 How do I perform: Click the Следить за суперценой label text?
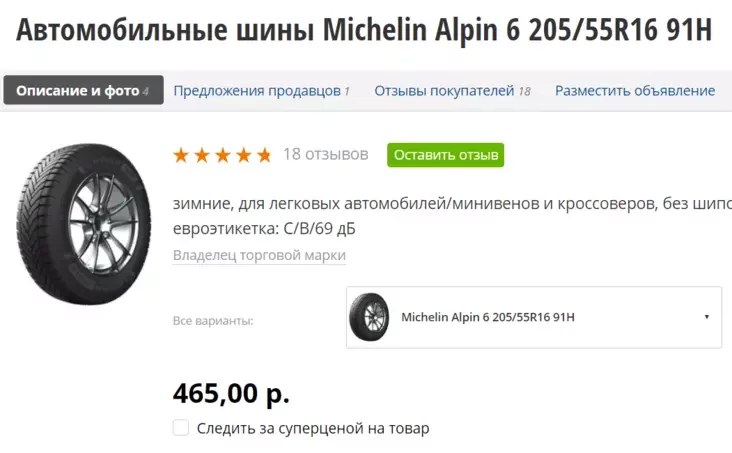313,428
